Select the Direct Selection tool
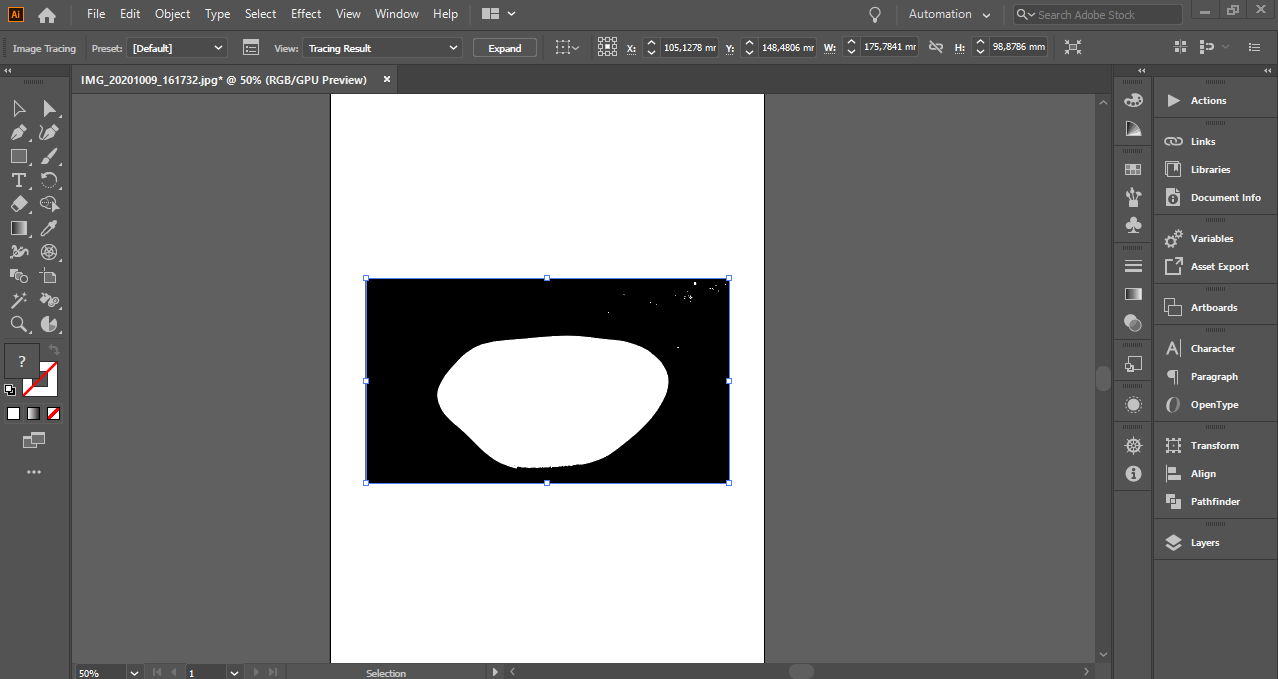The image size is (1278, 679). point(49,108)
